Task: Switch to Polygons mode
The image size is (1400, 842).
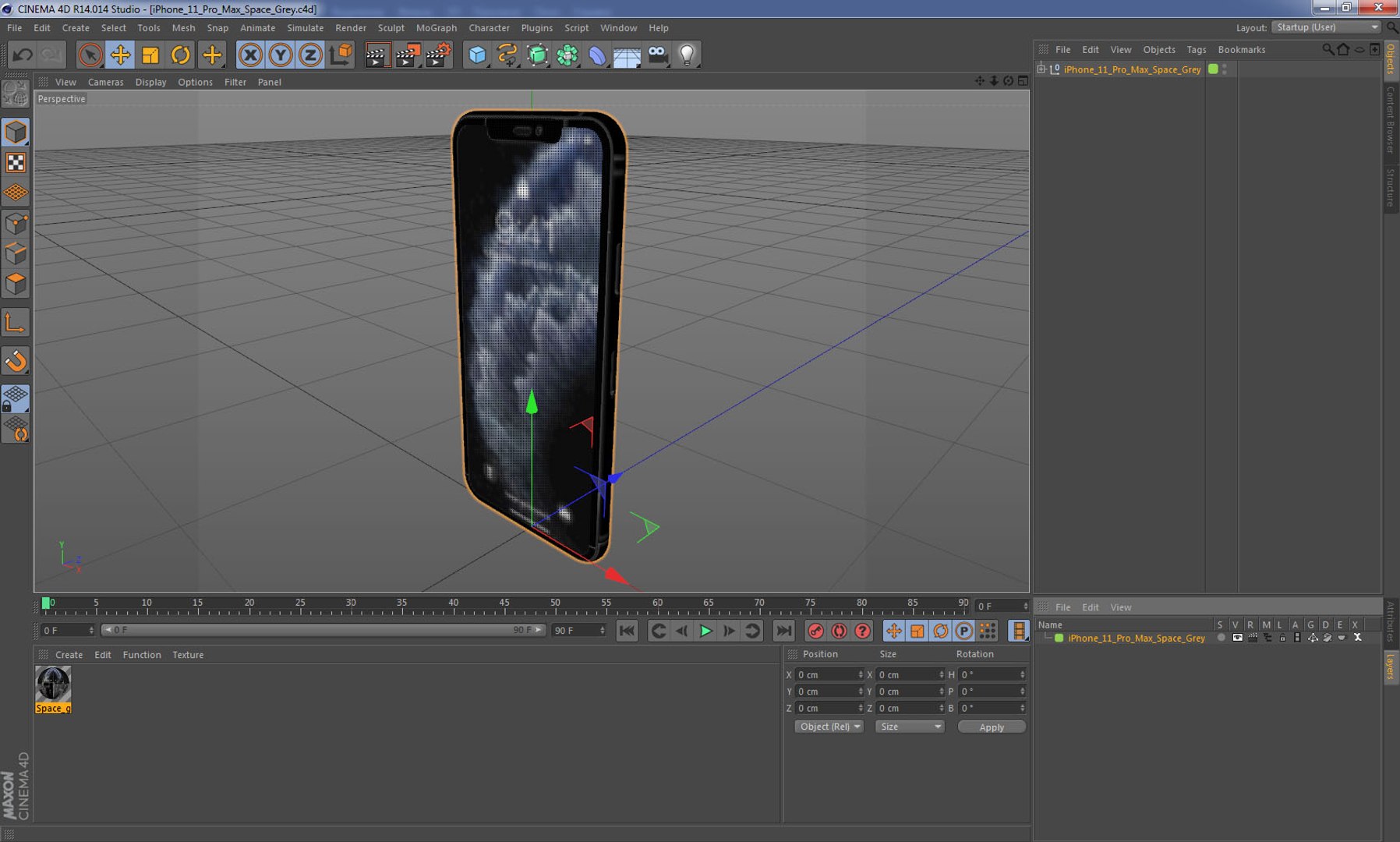Action: click(x=16, y=284)
